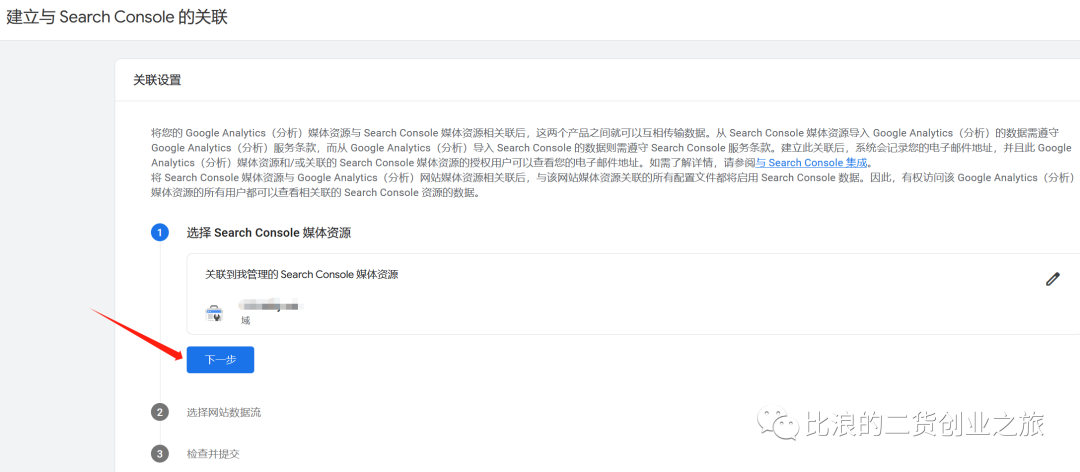Click the page title 建立与 Search Console 的关联
Viewport: 1080px width, 472px height.
click(117, 18)
